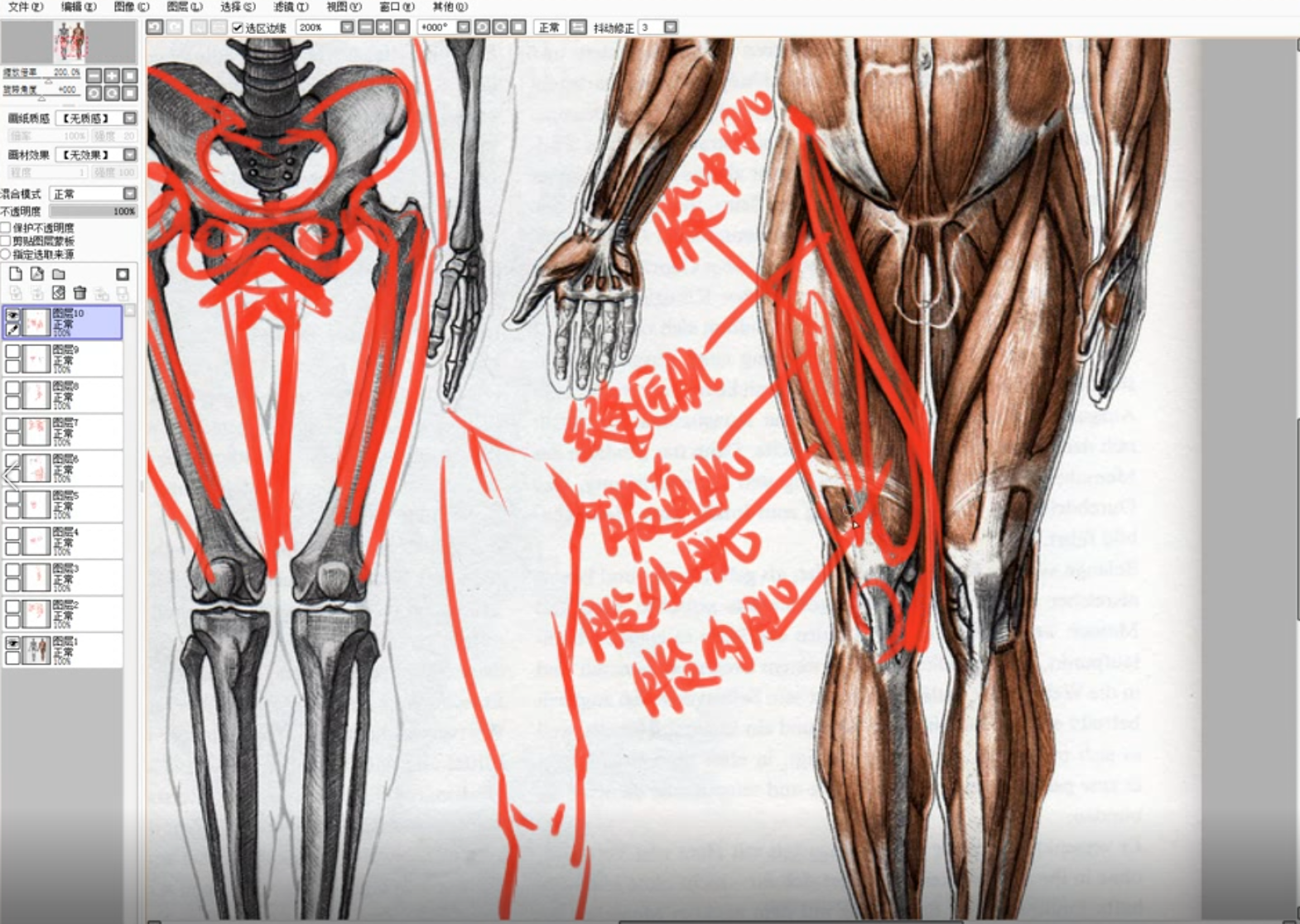Open the 选择 menu

click(x=237, y=7)
